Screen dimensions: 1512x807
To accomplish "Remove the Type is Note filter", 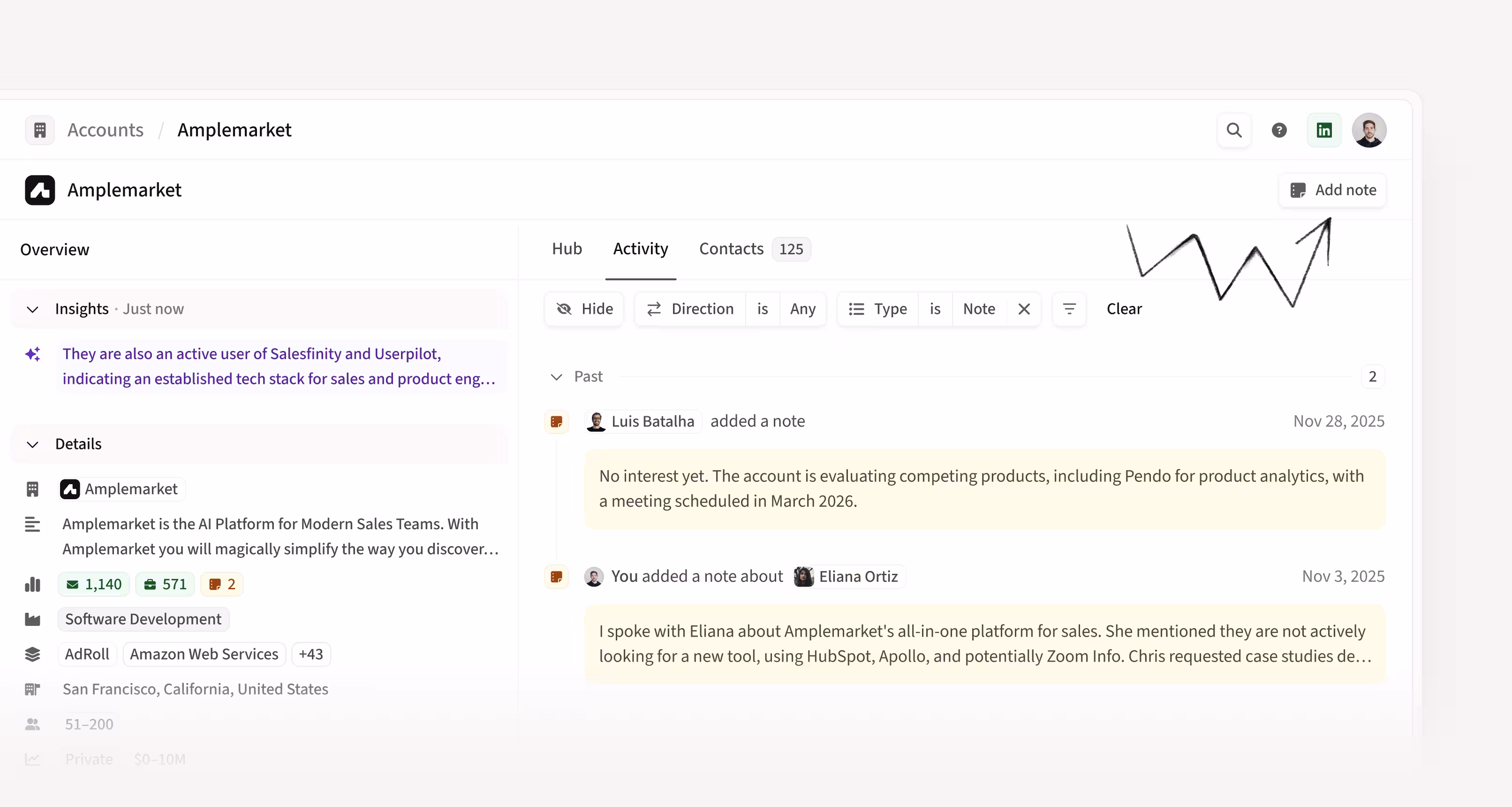I will pyautogui.click(x=1024, y=309).
